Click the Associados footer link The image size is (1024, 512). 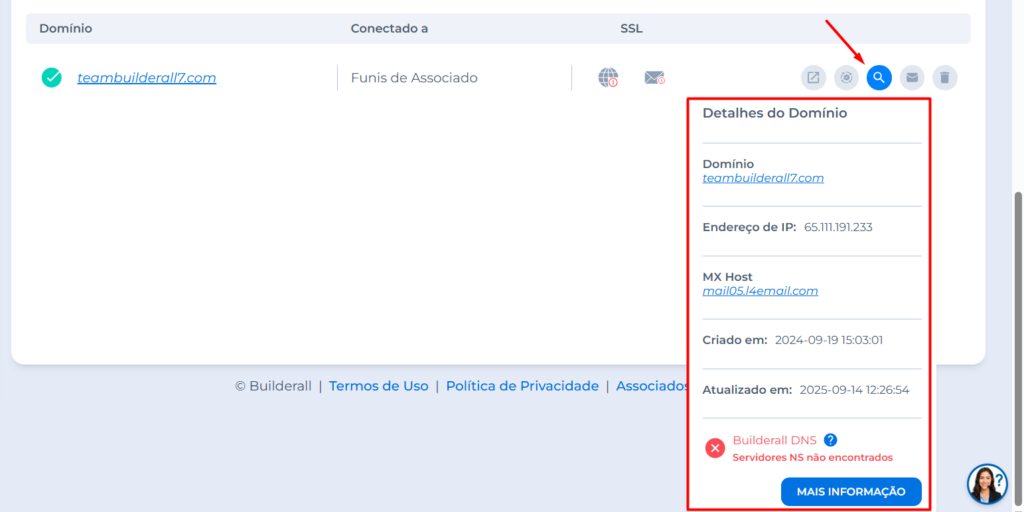[652, 386]
